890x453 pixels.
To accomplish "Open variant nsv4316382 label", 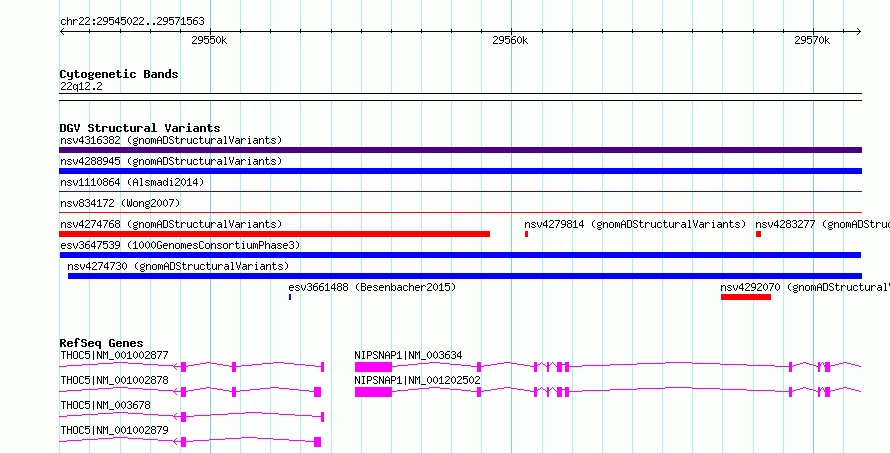I will click(171, 140).
